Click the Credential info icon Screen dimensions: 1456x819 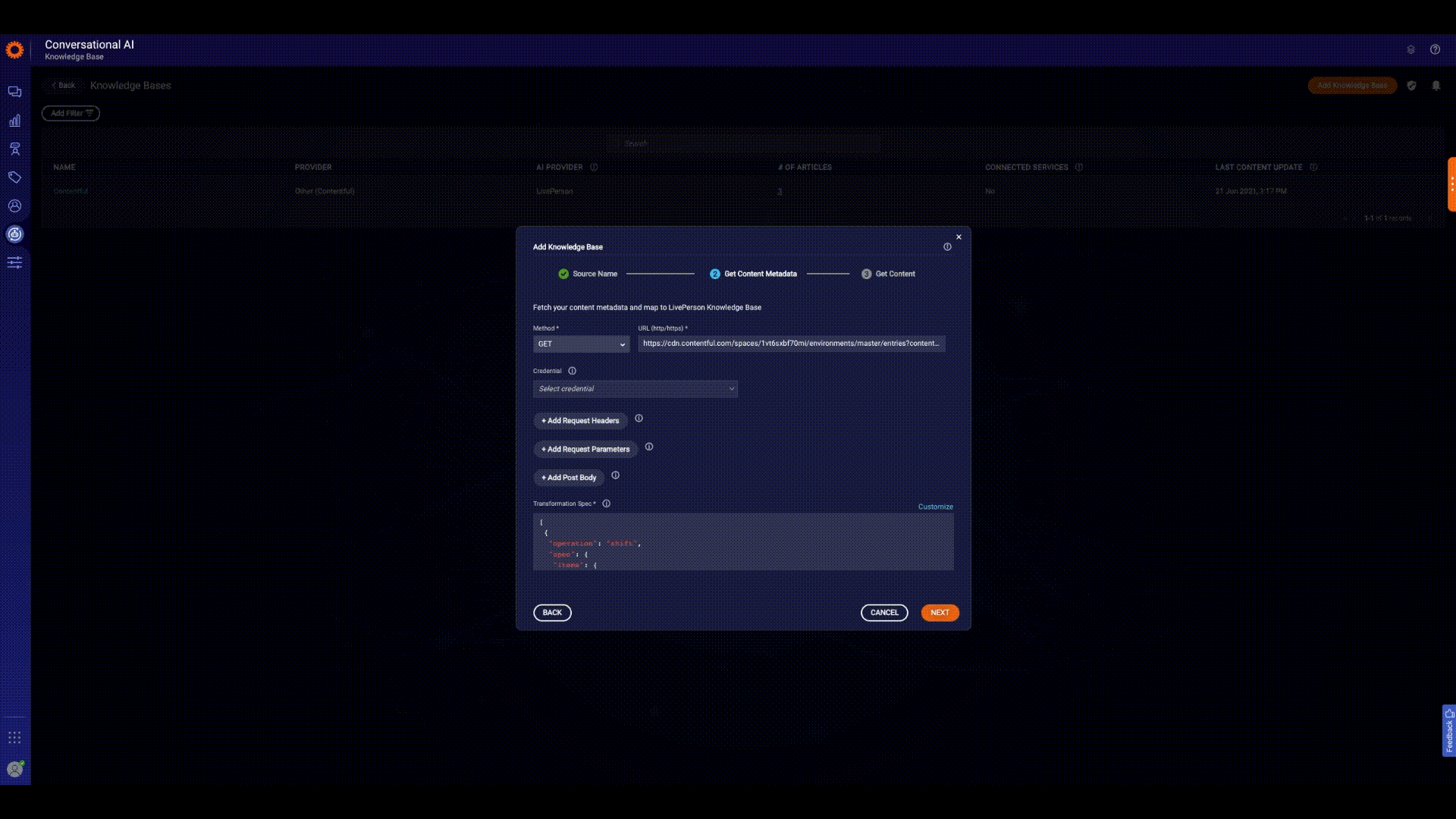(573, 371)
